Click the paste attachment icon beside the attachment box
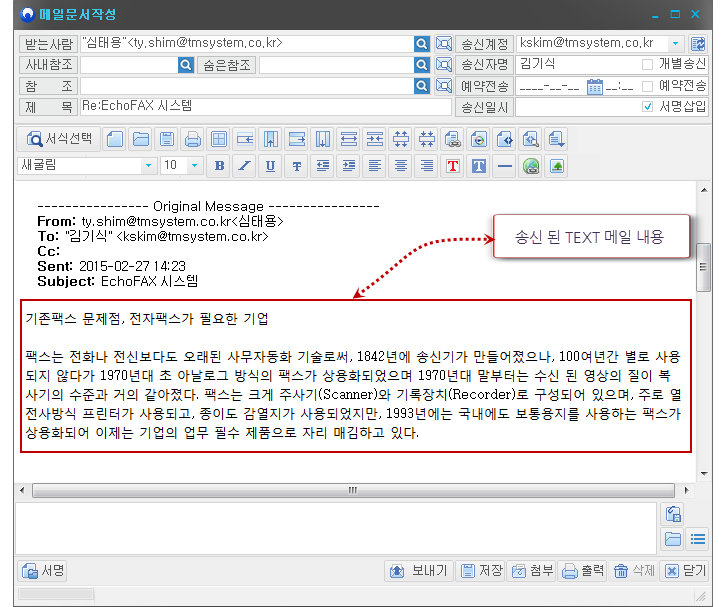Viewport: 727px width, 607px height. (673, 514)
